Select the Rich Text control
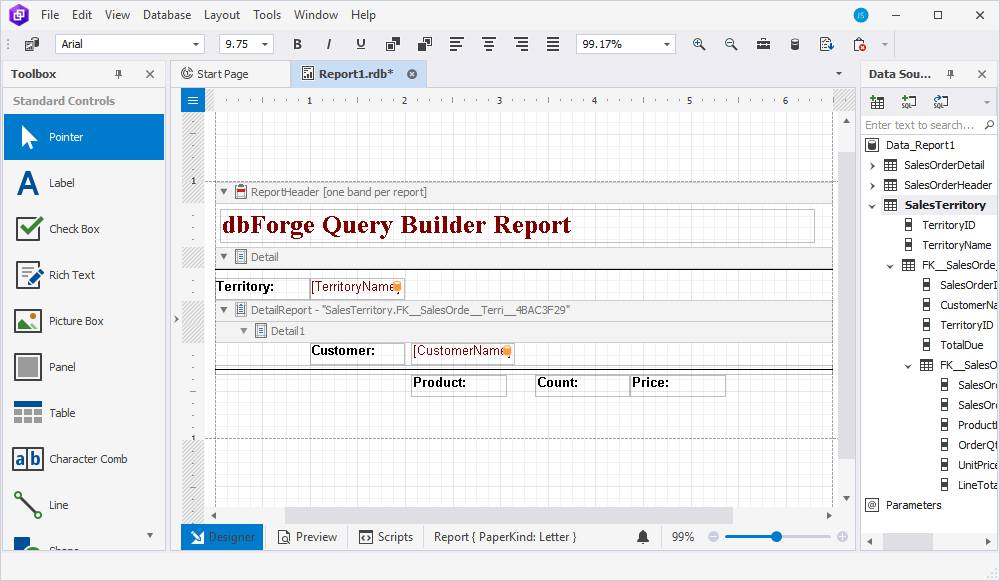This screenshot has width=1000, height=581. point(84,275)
